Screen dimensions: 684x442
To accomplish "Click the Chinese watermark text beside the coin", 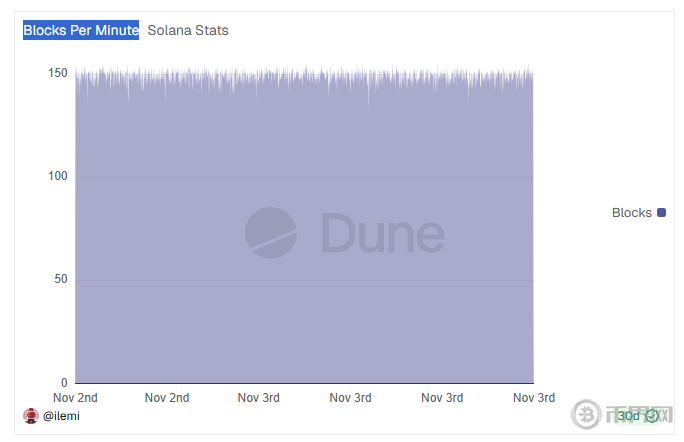I will coord(640,416).
